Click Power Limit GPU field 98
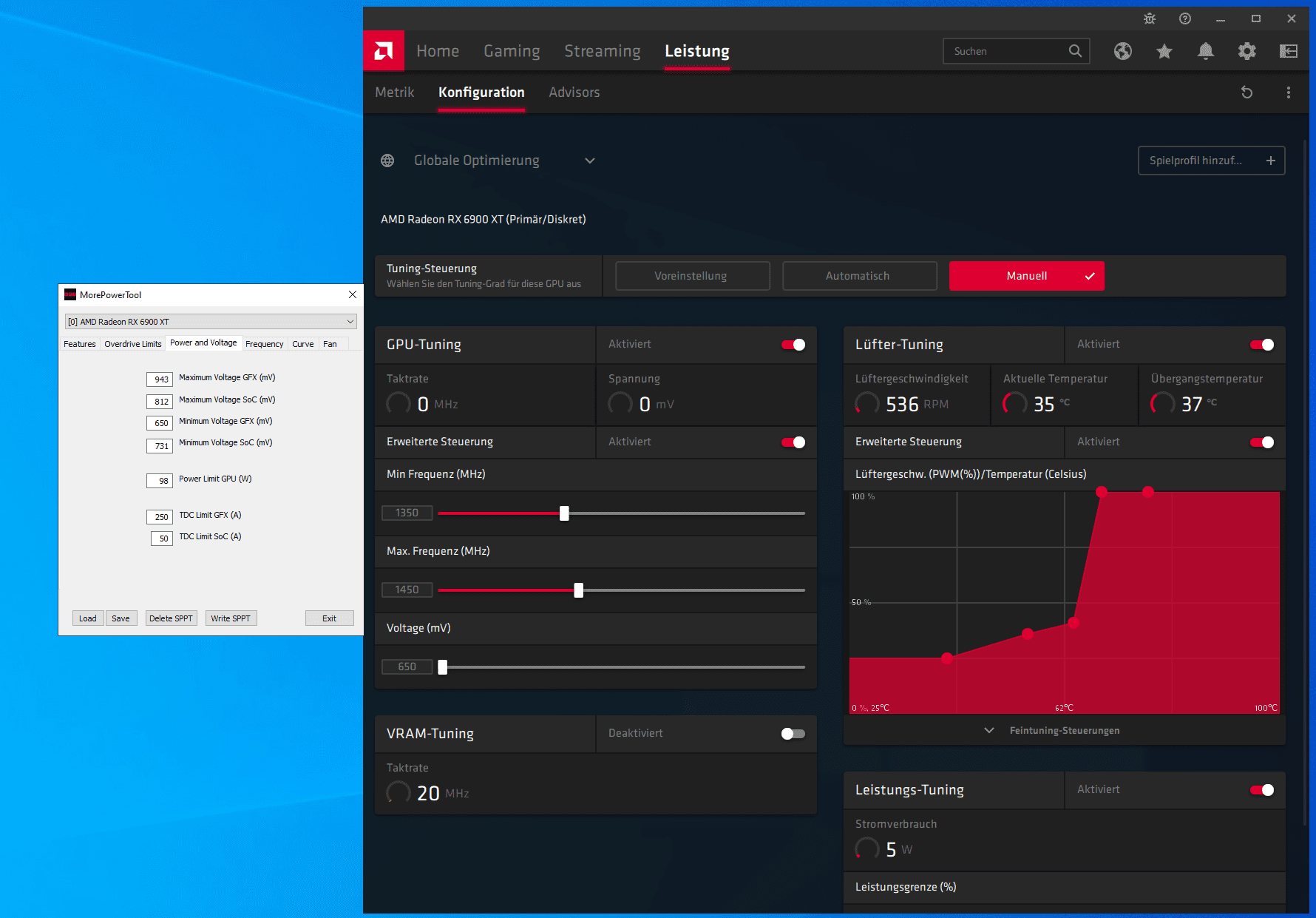Screen dimensions: 1316x918 160,481
